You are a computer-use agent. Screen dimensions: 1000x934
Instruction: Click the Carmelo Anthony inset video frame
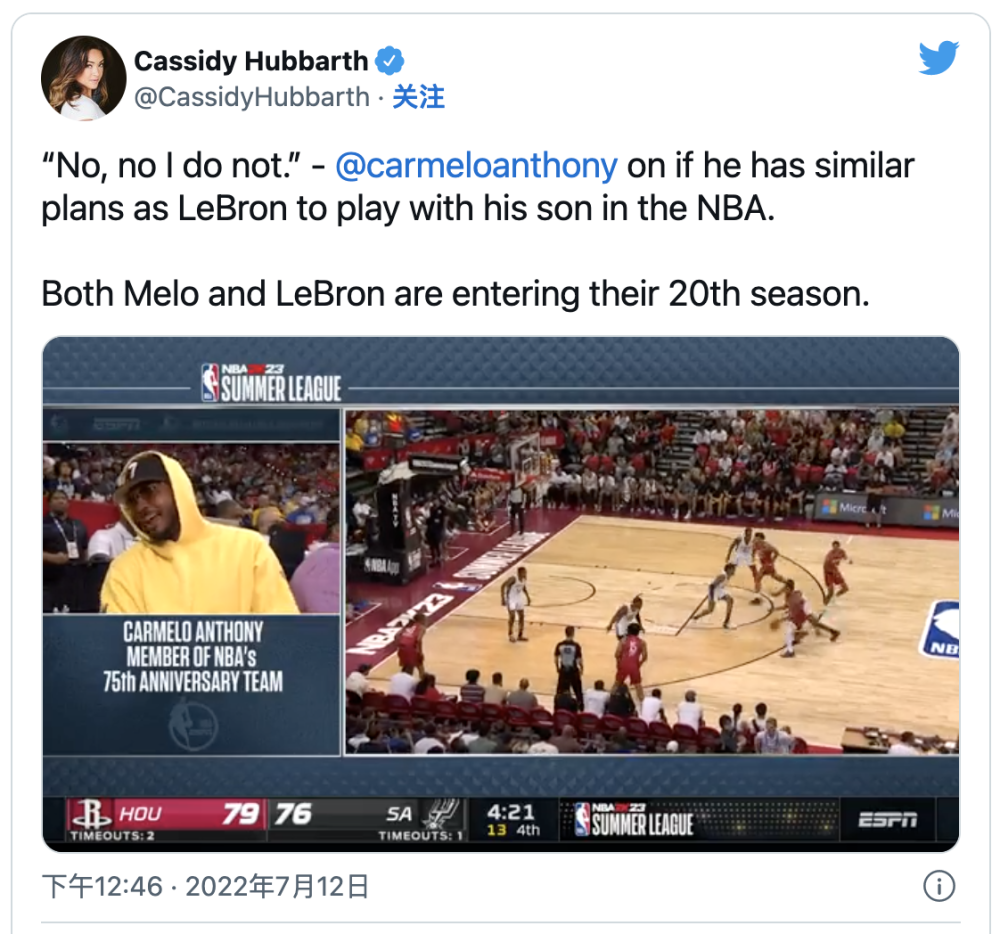(x=191, y=529)
